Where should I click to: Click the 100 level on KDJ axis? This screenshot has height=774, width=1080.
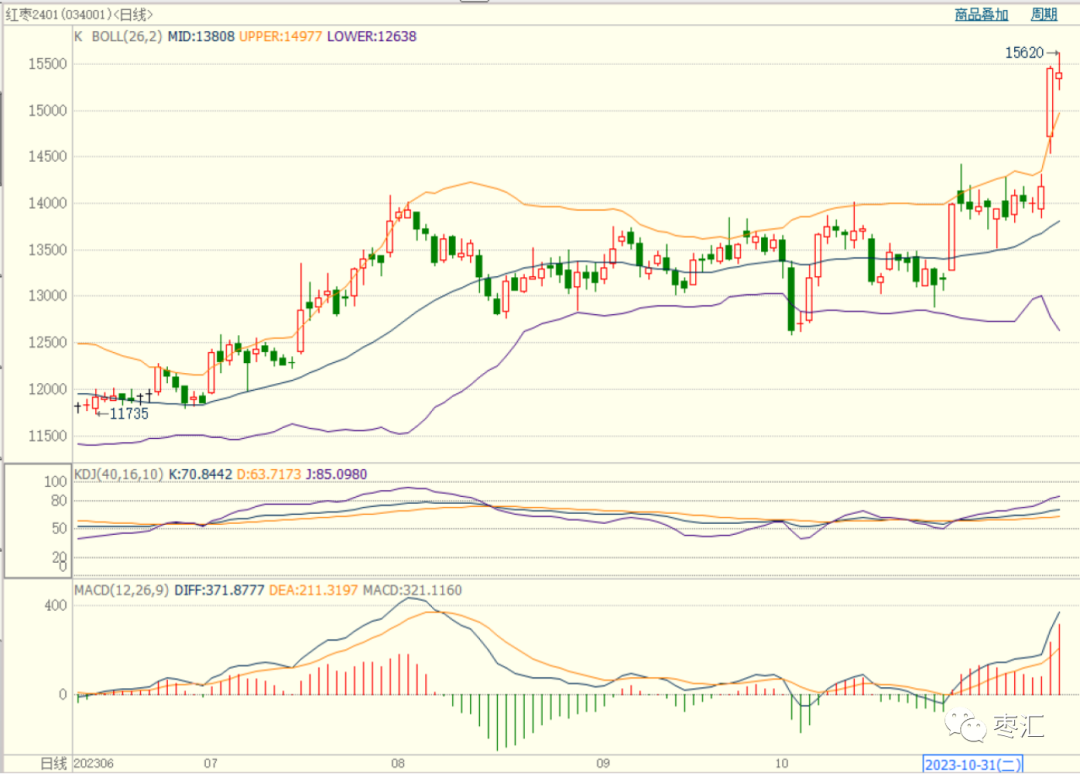click(x=55, y=482)
